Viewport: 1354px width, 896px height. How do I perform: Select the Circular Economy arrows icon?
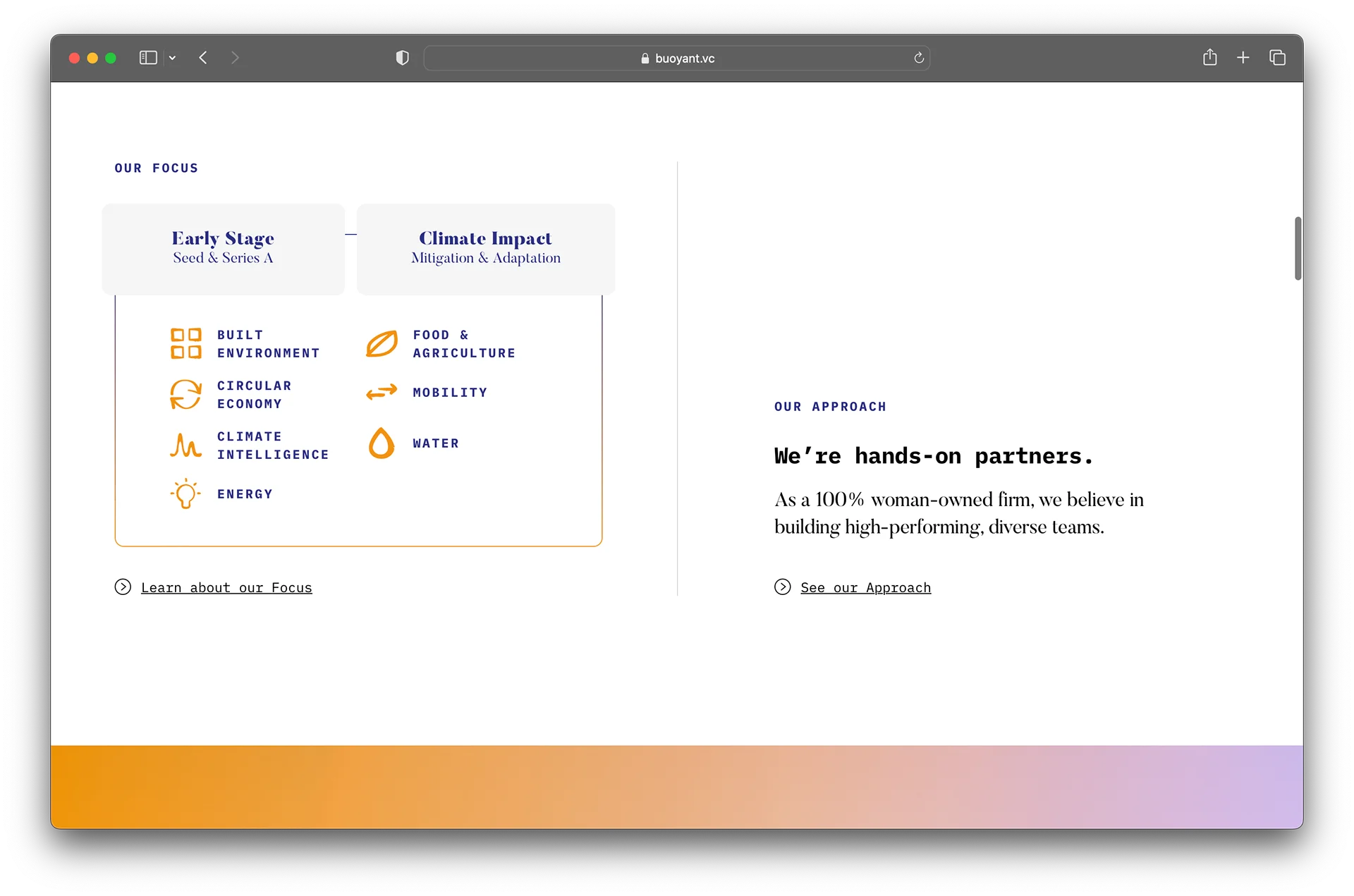(x=185, y=394)
